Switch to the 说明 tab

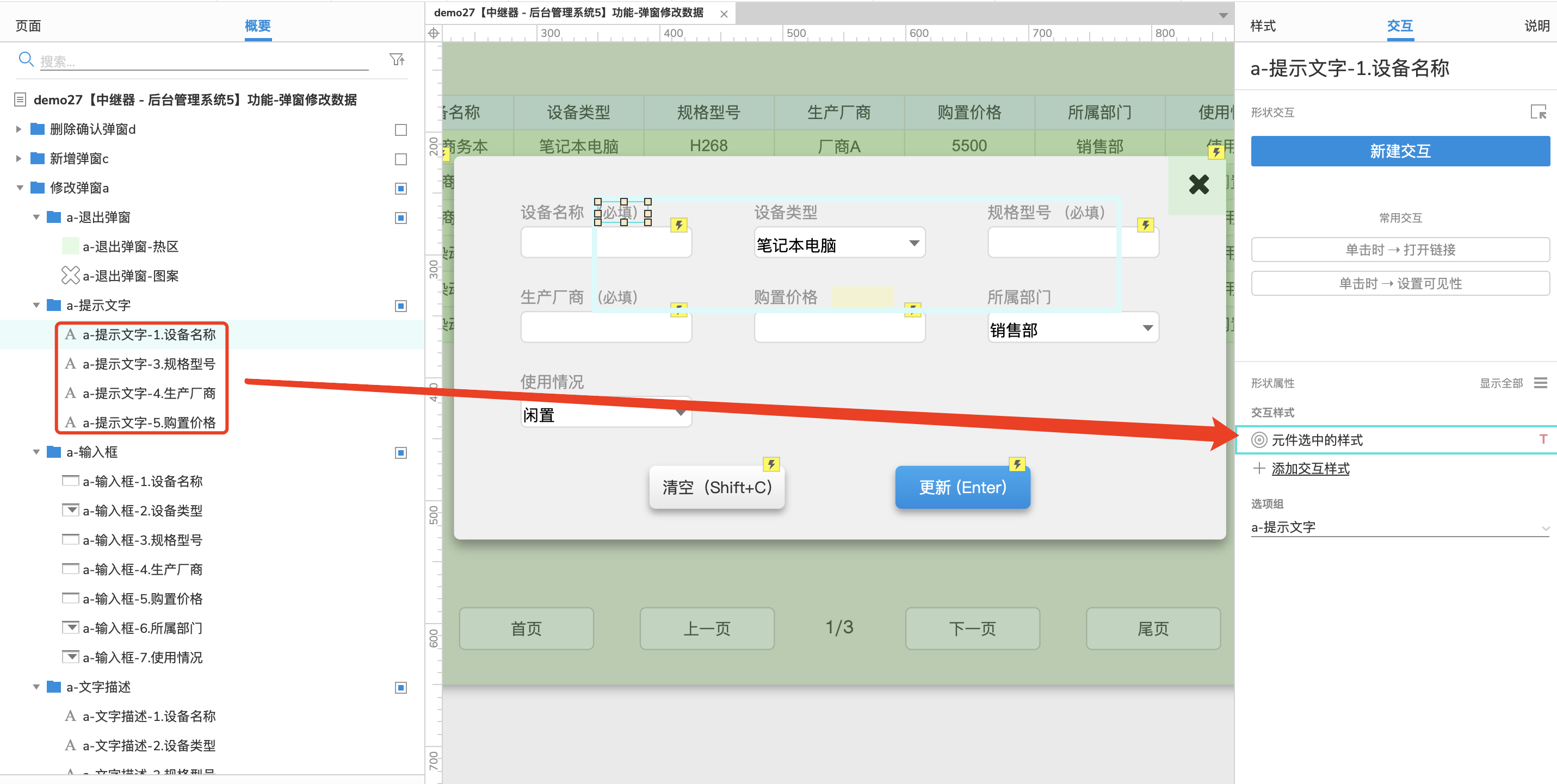point(1537,26)
